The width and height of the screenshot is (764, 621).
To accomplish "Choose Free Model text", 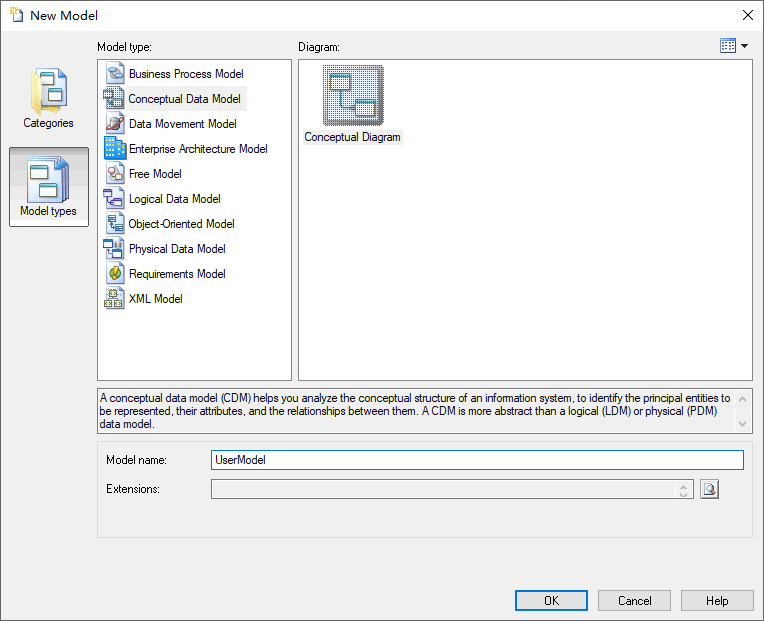I will pyautogui.click(x=155, y=174).
